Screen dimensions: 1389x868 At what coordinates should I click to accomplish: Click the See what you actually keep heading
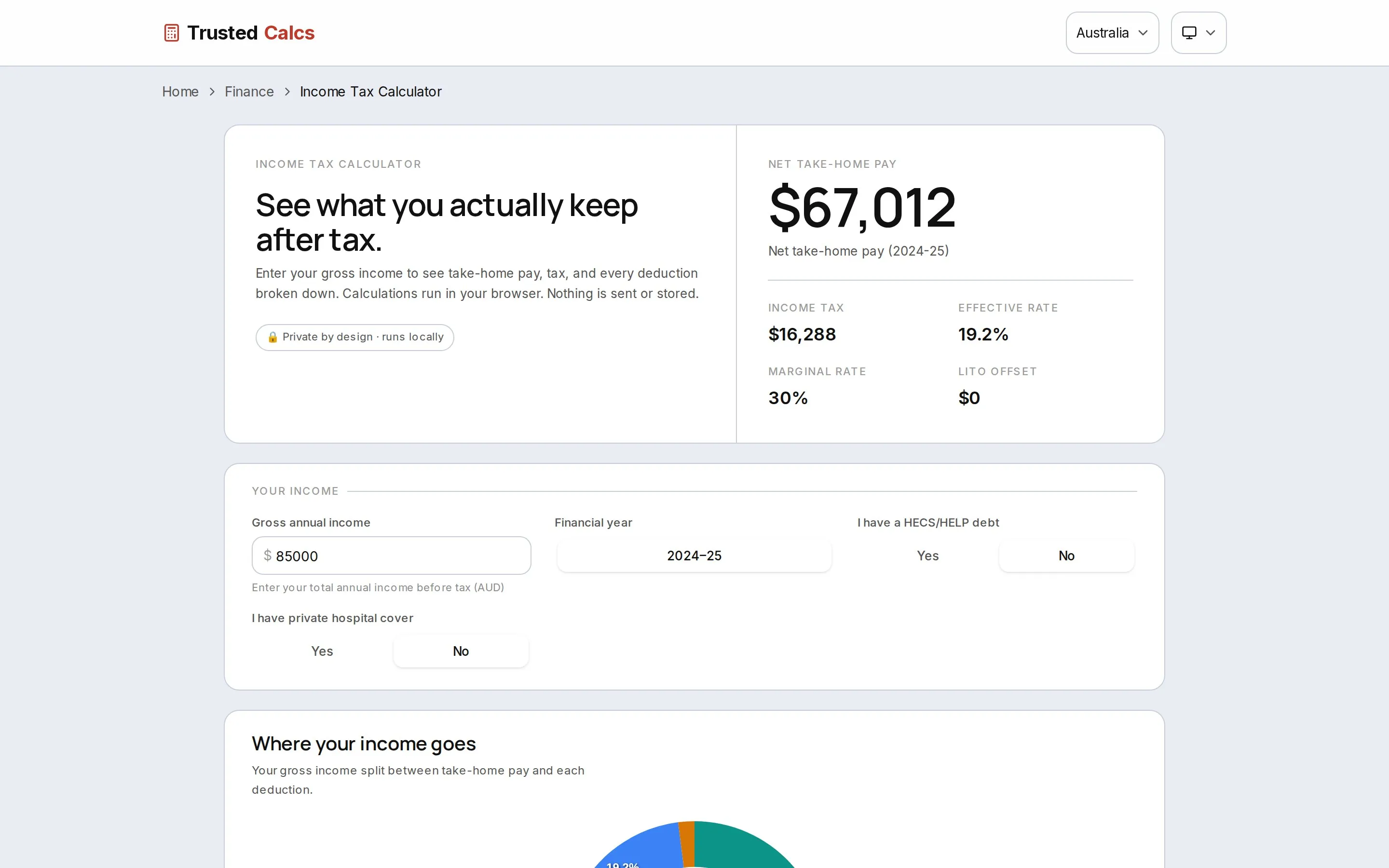click(x=447, y=222)
